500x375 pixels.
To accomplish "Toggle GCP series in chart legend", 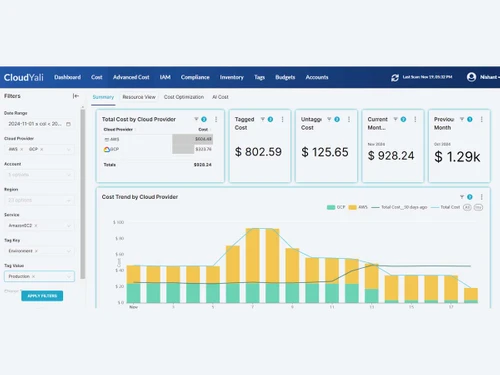I will pos(336,207).
